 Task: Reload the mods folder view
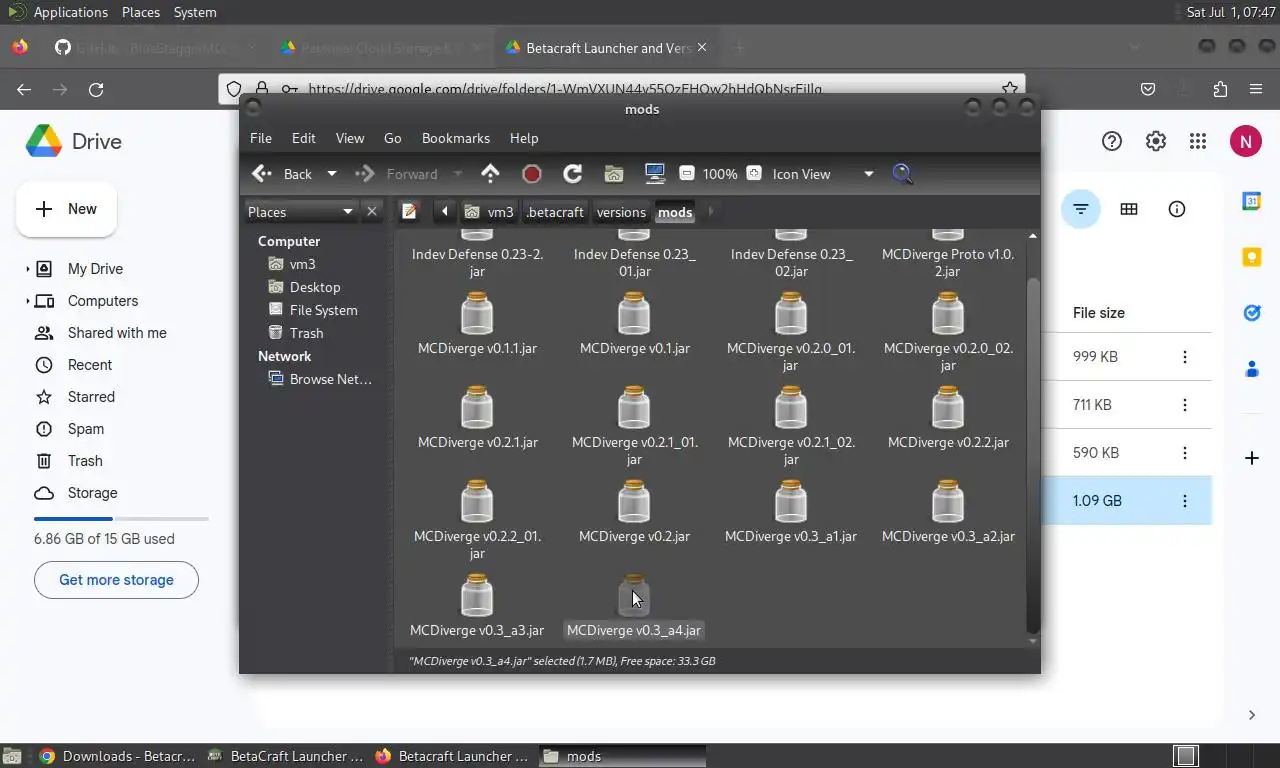(x=573, y=174)
